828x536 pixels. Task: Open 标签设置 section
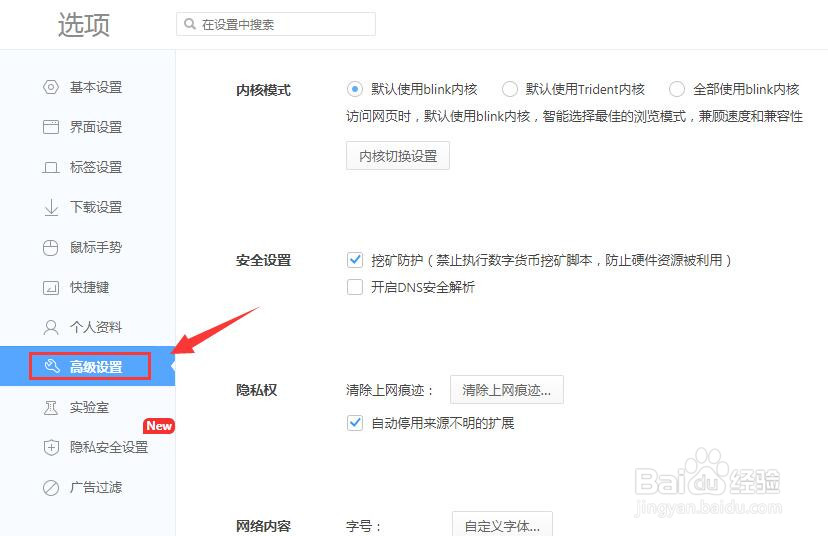point(88,167)
